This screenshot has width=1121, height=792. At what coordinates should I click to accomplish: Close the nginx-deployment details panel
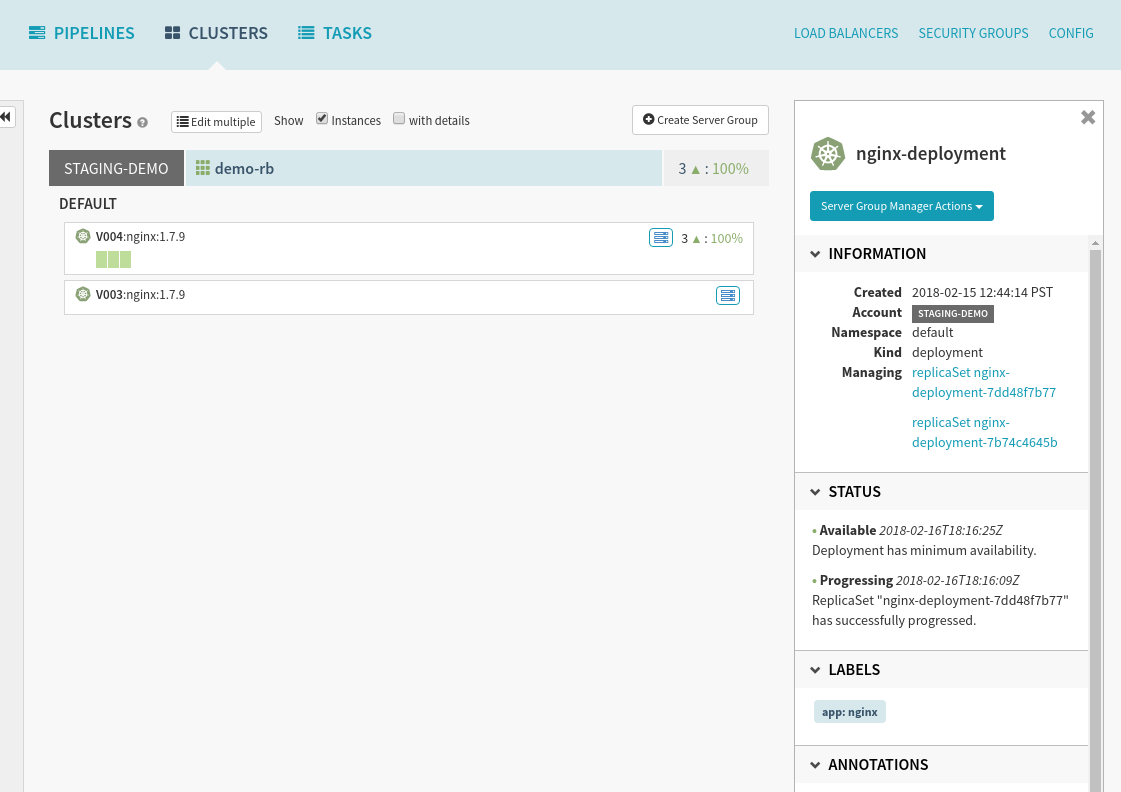(1088, 118)
